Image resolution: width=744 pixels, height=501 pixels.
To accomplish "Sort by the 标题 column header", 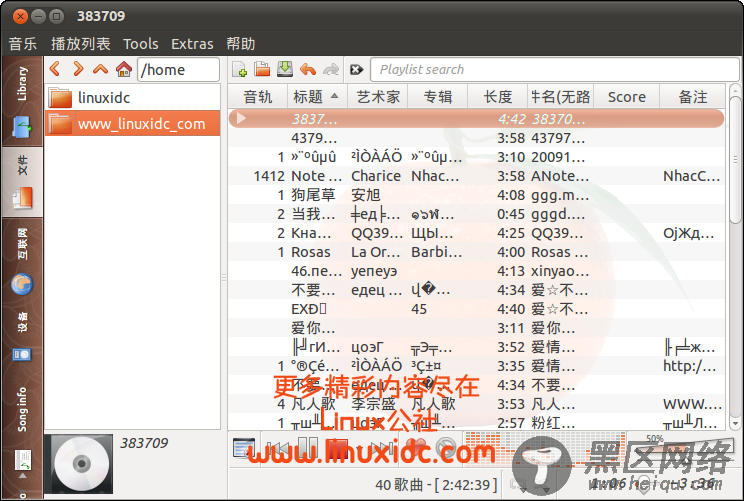I will pos(317,97).
